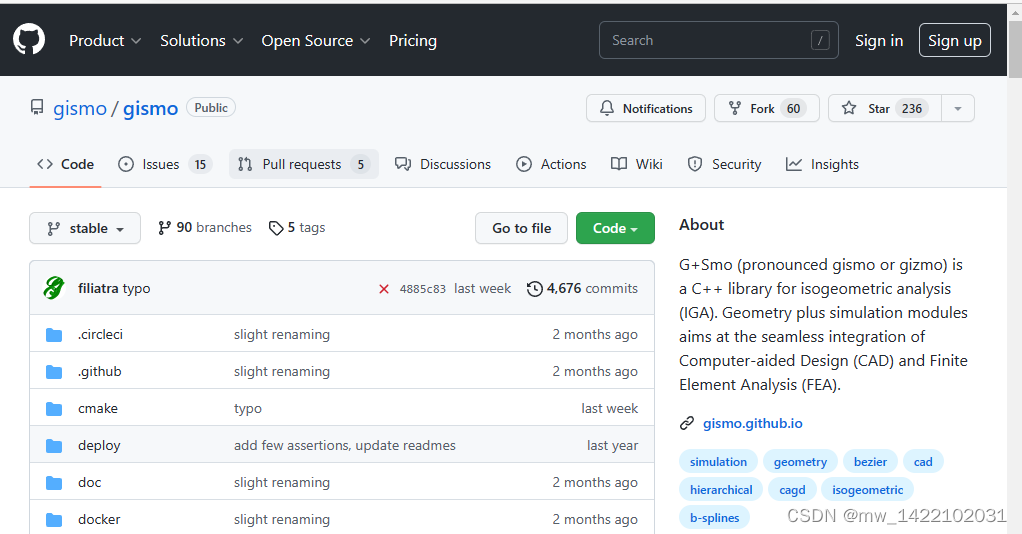This screenshot has height=534, width=1022.
Task: Click the failed build status X icon
Action: (x=384, y=289)
